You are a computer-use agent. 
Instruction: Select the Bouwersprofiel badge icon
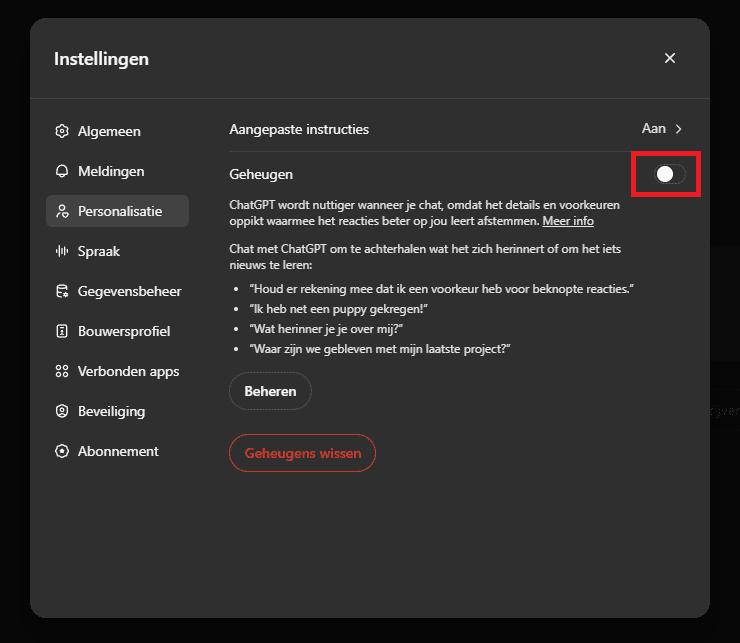click(62, 331)
